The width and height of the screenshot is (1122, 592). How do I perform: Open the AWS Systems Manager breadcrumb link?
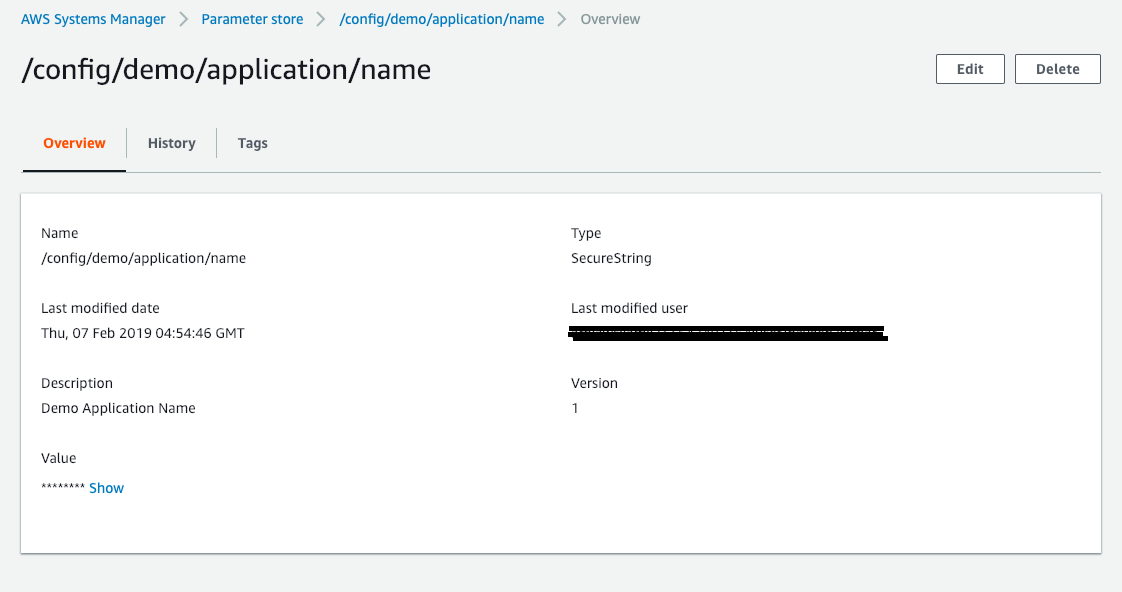click(92, 18)
